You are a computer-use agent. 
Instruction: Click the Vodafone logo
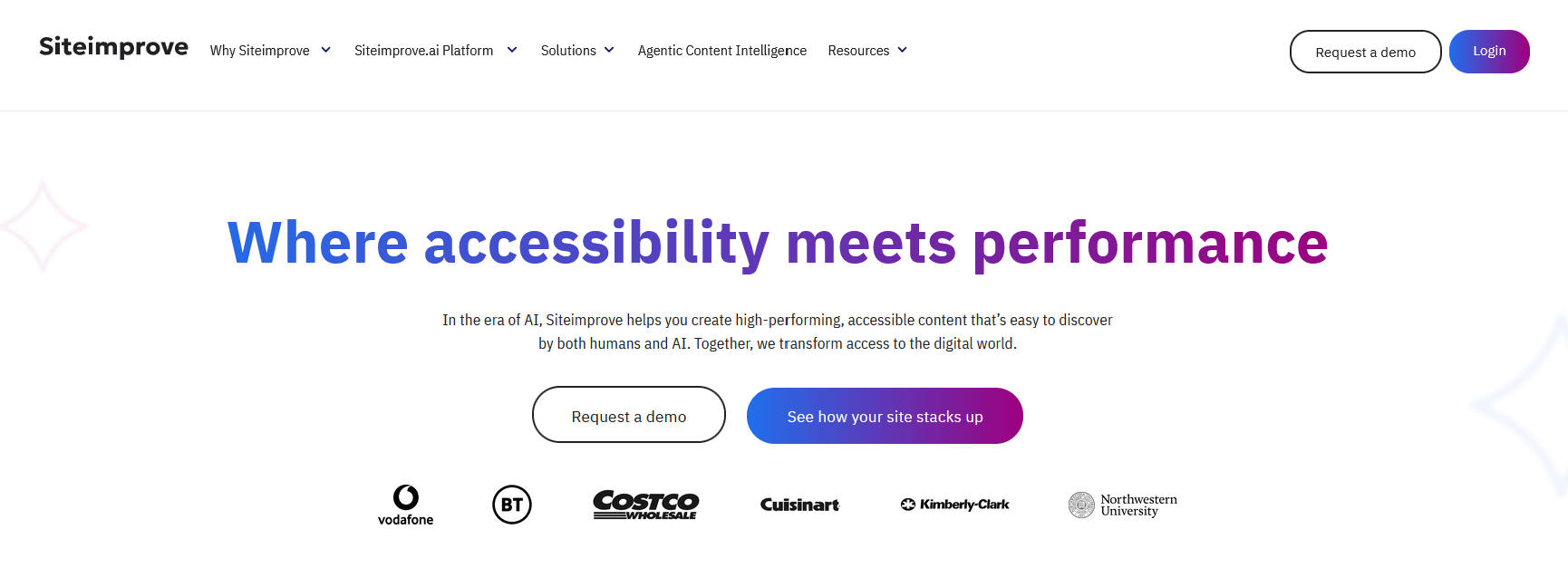[406, 505]
